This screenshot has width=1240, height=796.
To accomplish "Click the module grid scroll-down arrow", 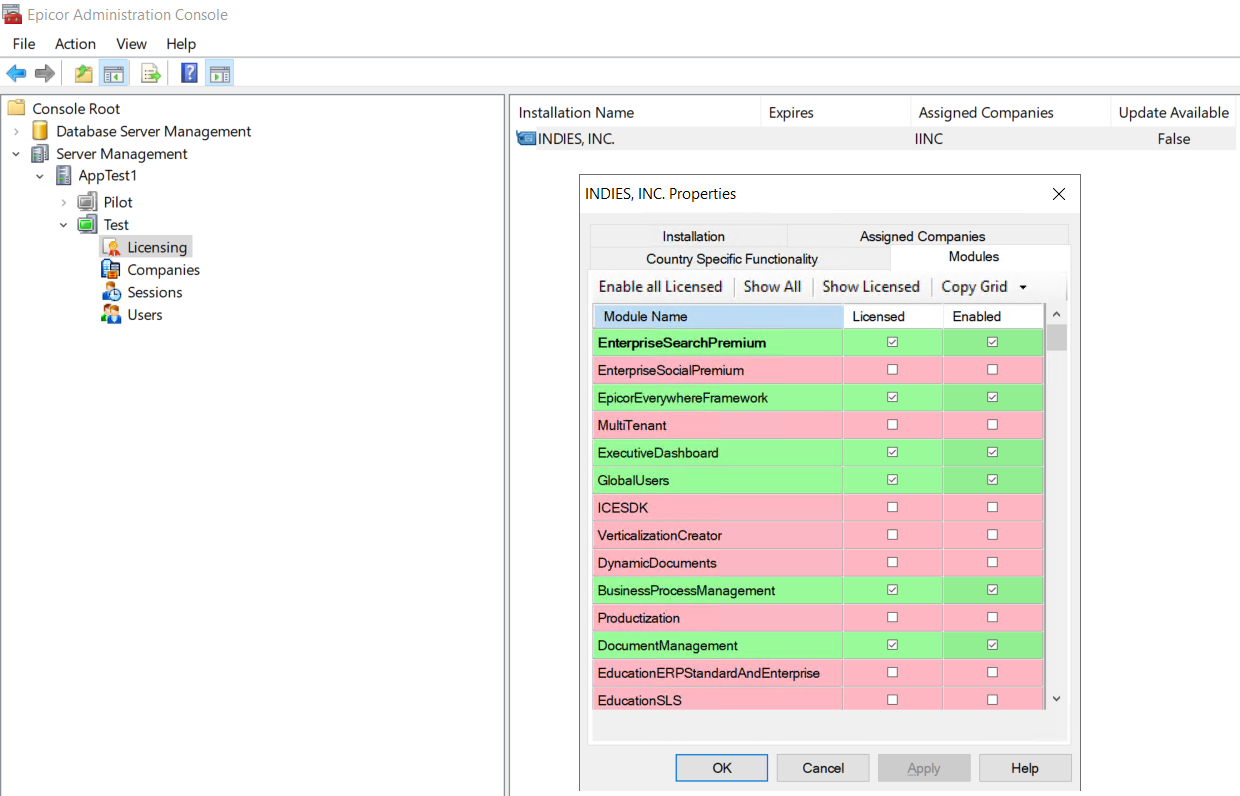I will coord(1056,699).
